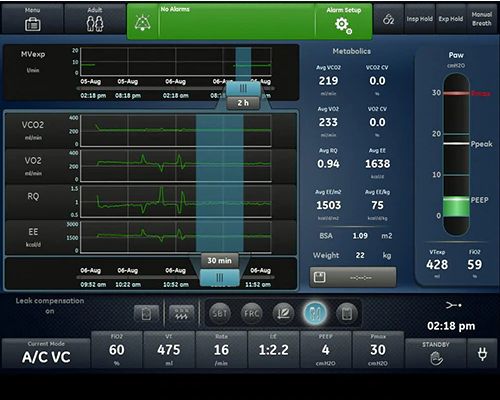Click the BSA value 1.09
The width and height of the screenshot is (500, 400).
pyautogui.click(x=360, y=236)
